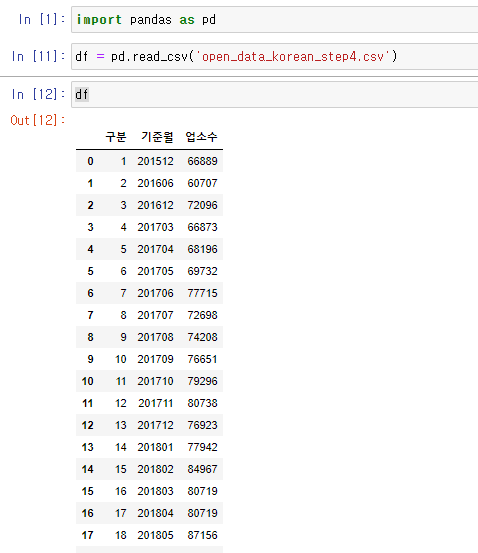The height and width of the screenshot is (553, 478).
Task: Click the cell 201704
Action: click(156, 249)
